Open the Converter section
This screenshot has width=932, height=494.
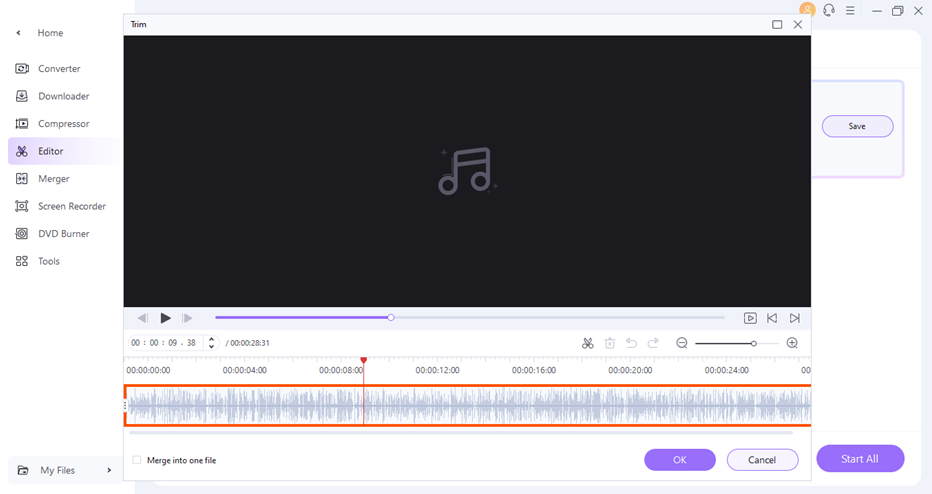point(59,69)
